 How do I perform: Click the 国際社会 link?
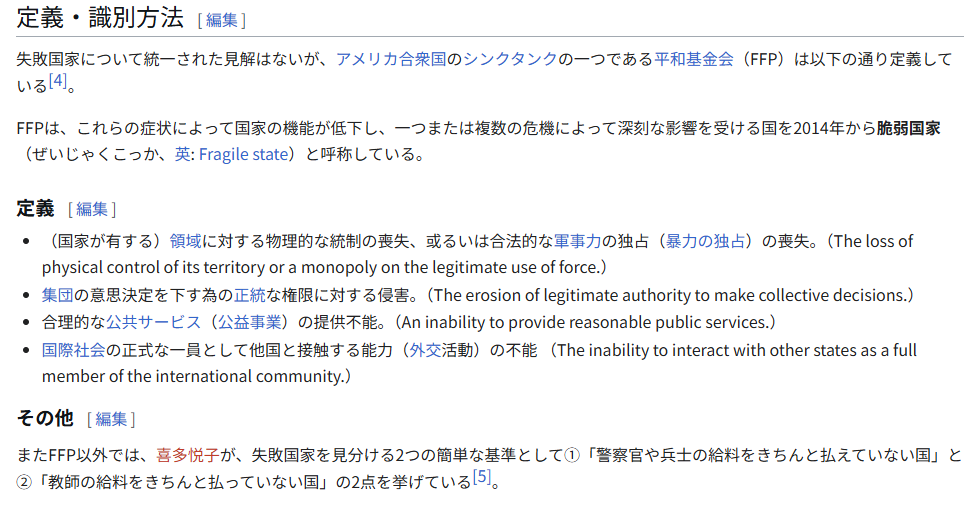pyautogui.click(x=74, y=350)
